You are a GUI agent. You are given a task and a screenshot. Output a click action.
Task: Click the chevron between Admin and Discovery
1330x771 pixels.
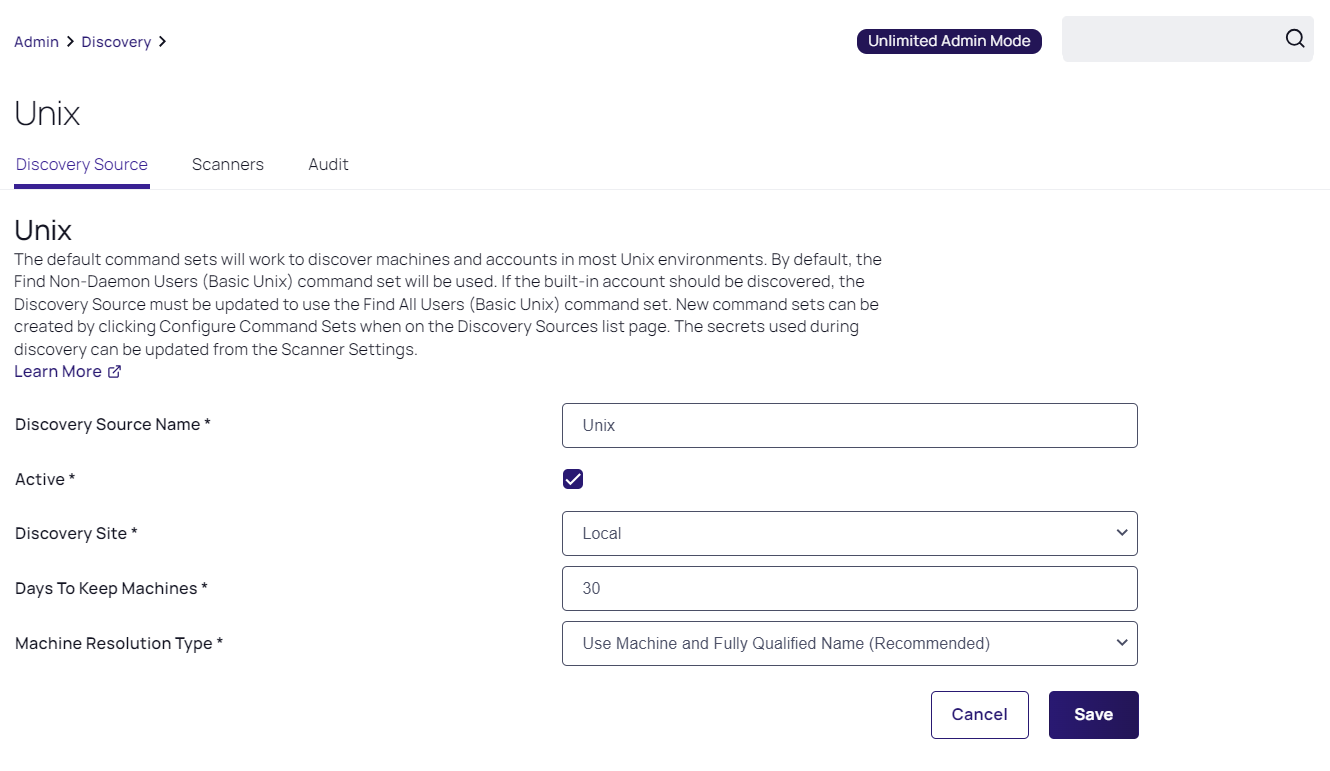click(x=70, y=42)
